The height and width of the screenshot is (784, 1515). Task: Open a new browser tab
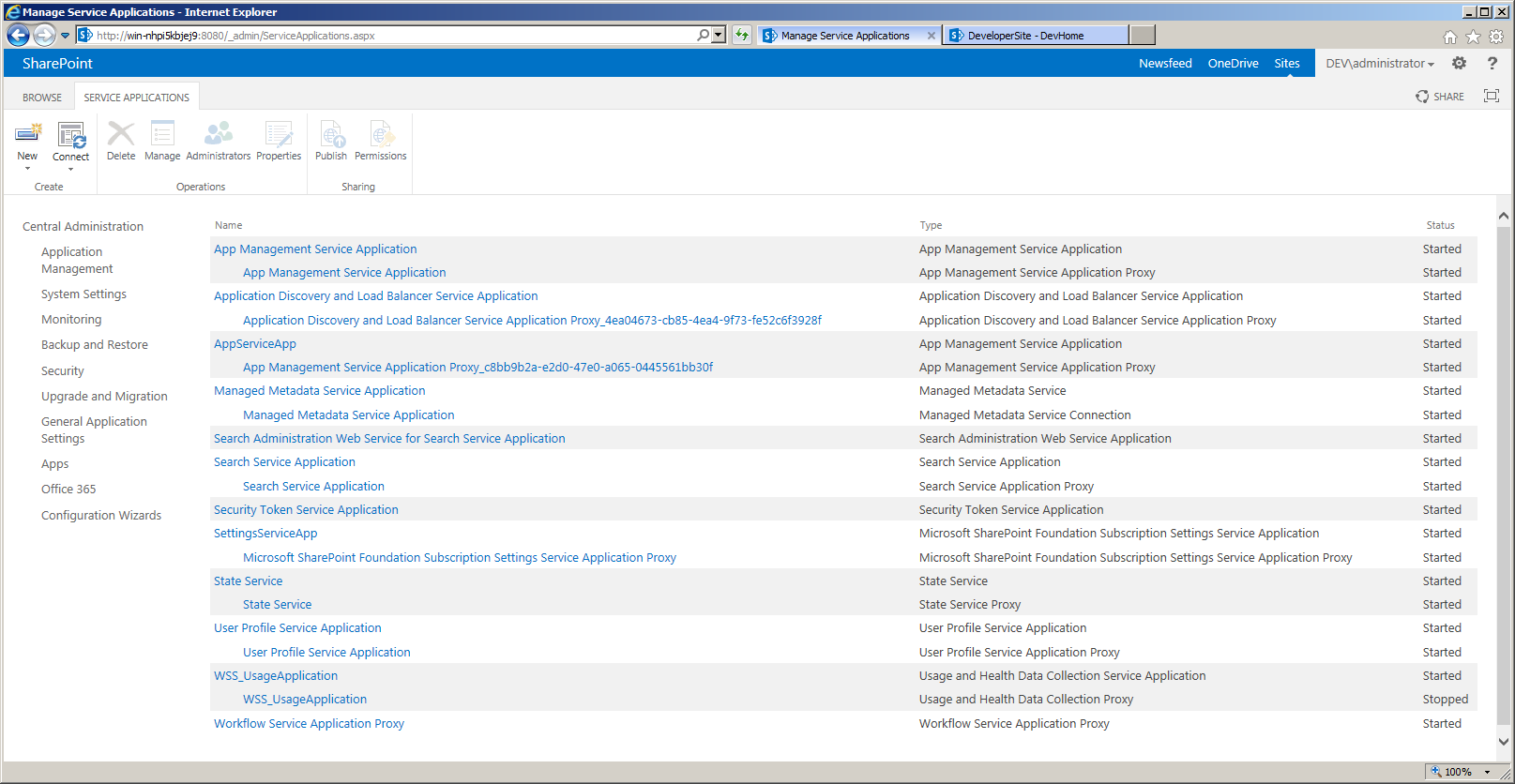1143,35
